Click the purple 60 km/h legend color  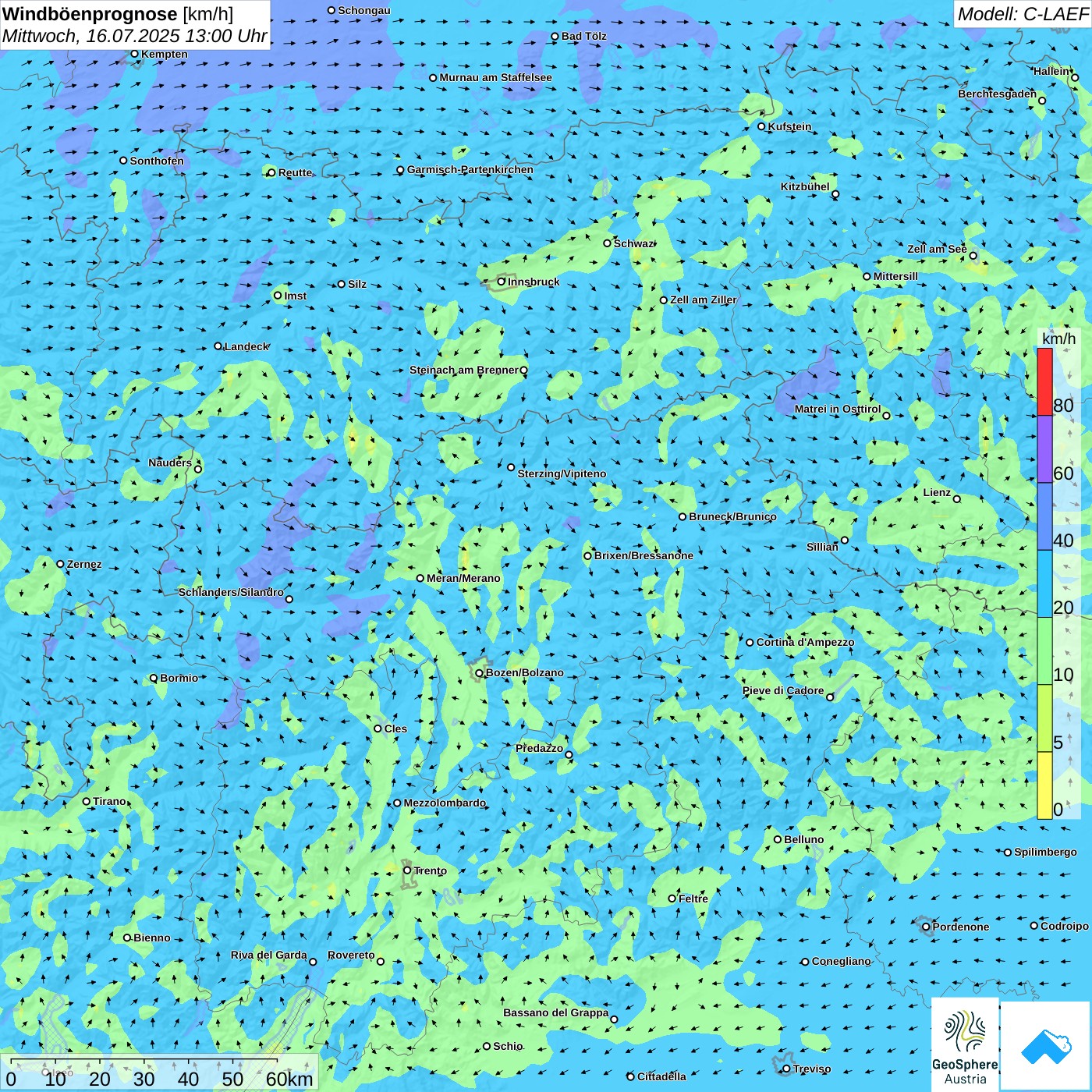click(1044, 449)
